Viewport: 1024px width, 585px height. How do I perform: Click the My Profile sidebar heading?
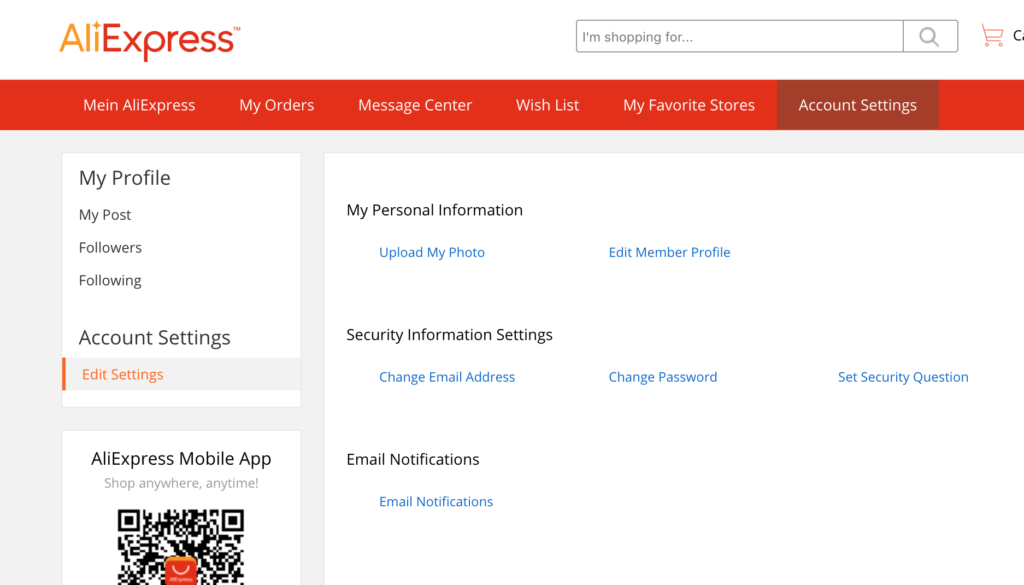[x=125, y=178]
